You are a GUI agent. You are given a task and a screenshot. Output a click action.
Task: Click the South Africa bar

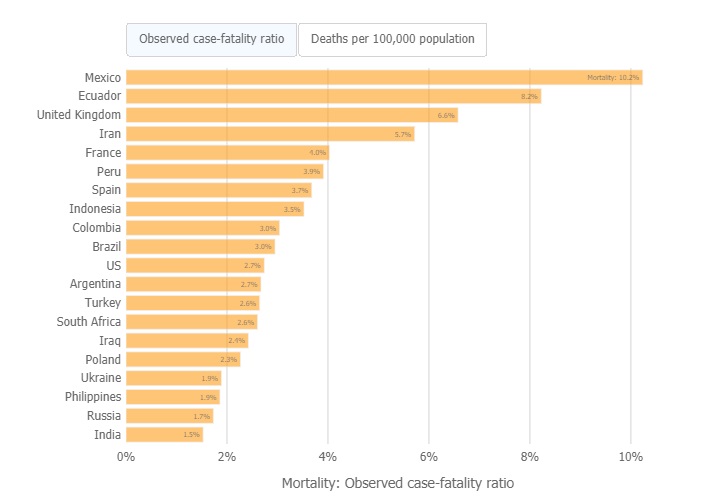coord(191,322)
